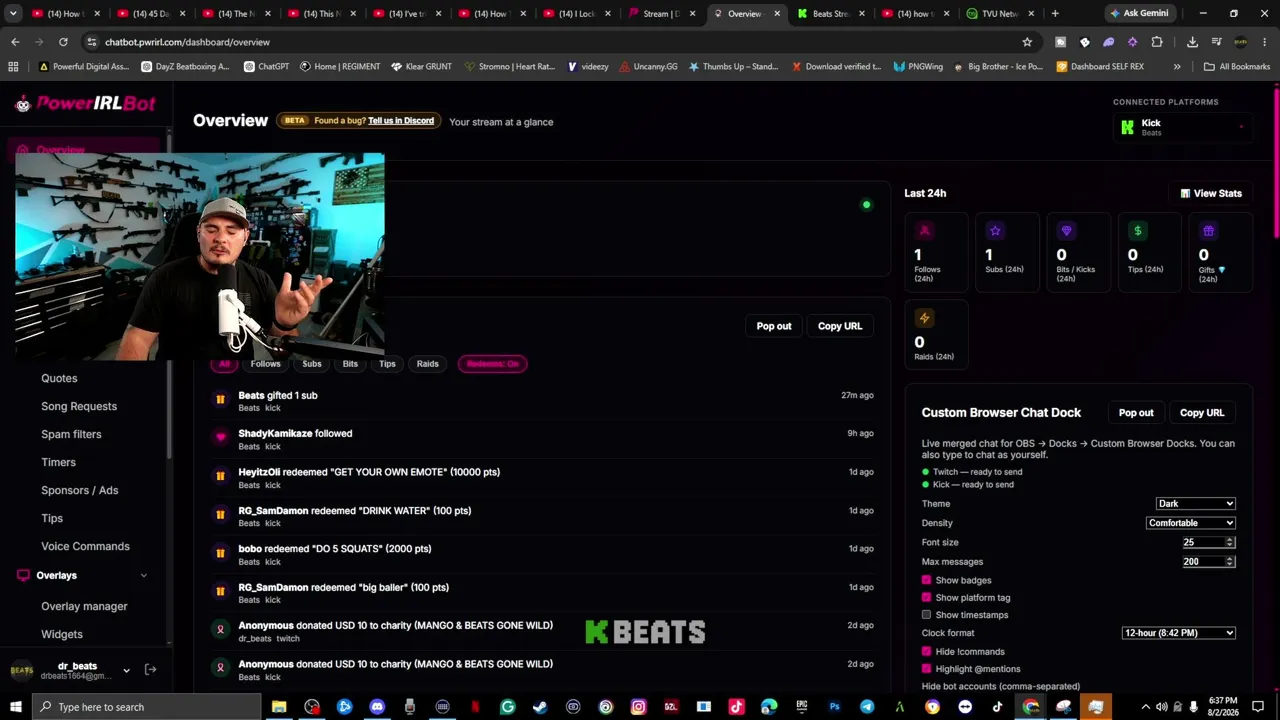Open Voice Commands in the sidebar
This screenshot has width=1280, height=720.
click(85, 546)
